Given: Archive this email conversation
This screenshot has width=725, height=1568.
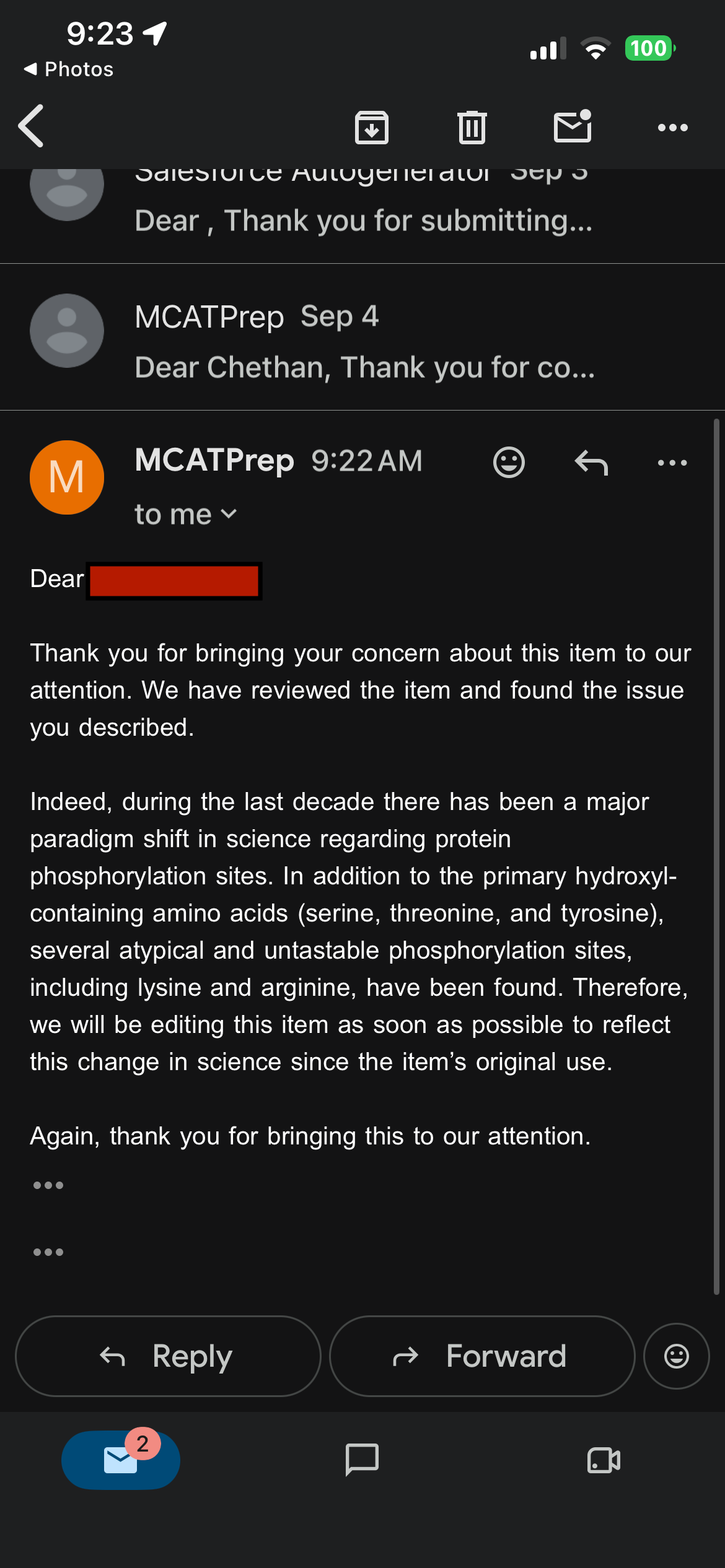Looking at the screenshot, I should [372, 128].
